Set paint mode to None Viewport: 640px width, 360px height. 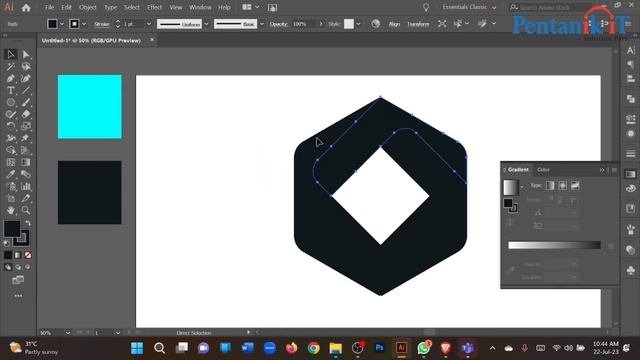tap(28, 255)
